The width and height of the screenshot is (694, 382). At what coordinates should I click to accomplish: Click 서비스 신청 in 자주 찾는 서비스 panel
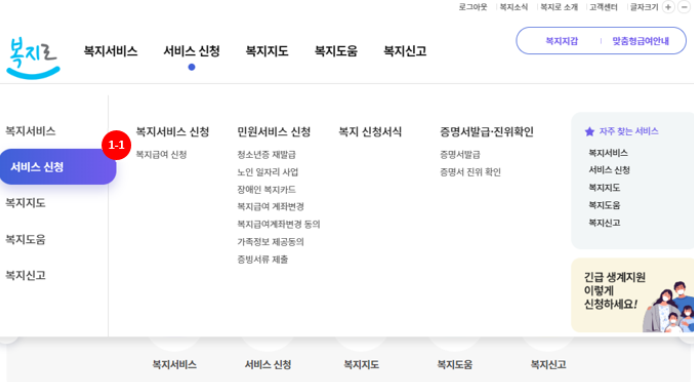click(x=609, y=170)
